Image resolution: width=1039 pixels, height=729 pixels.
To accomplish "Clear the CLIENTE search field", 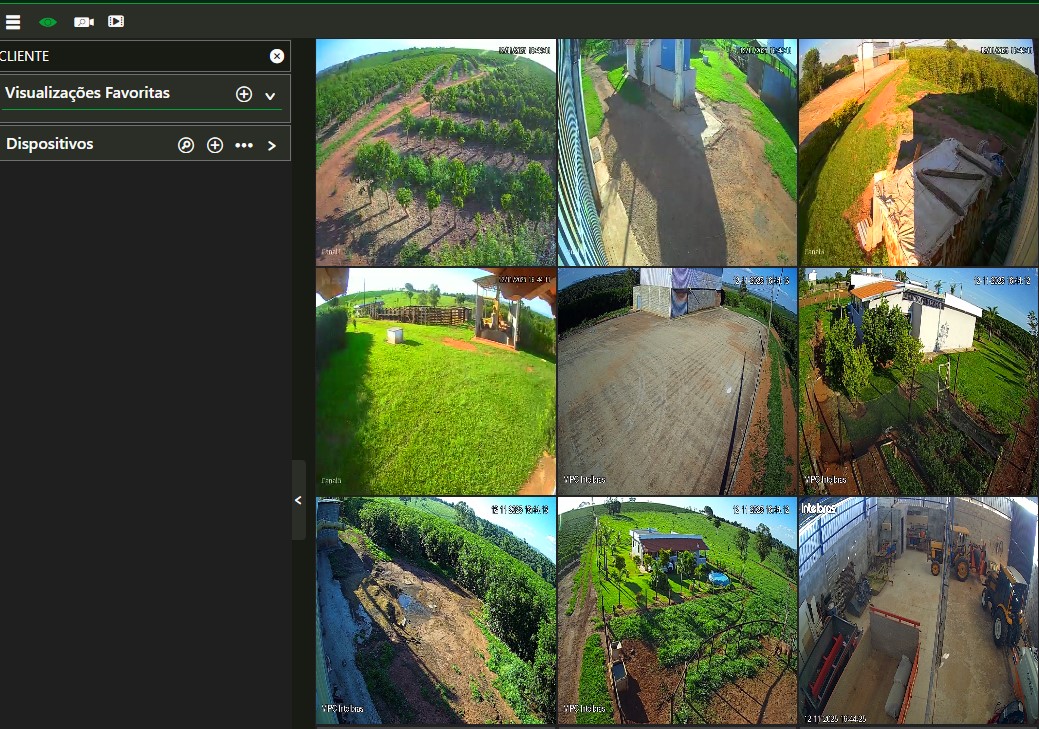I will tap(277, 56).
